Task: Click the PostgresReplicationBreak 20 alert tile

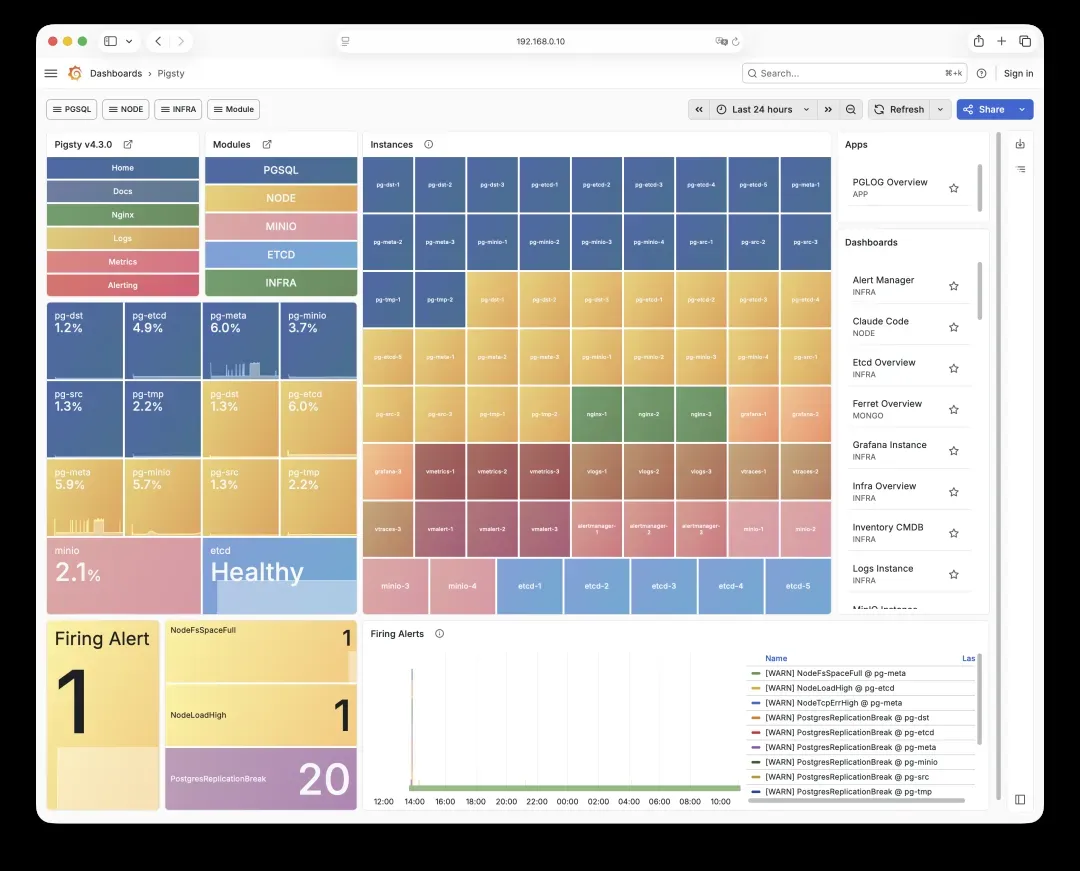Action: [x=261, y=779]
